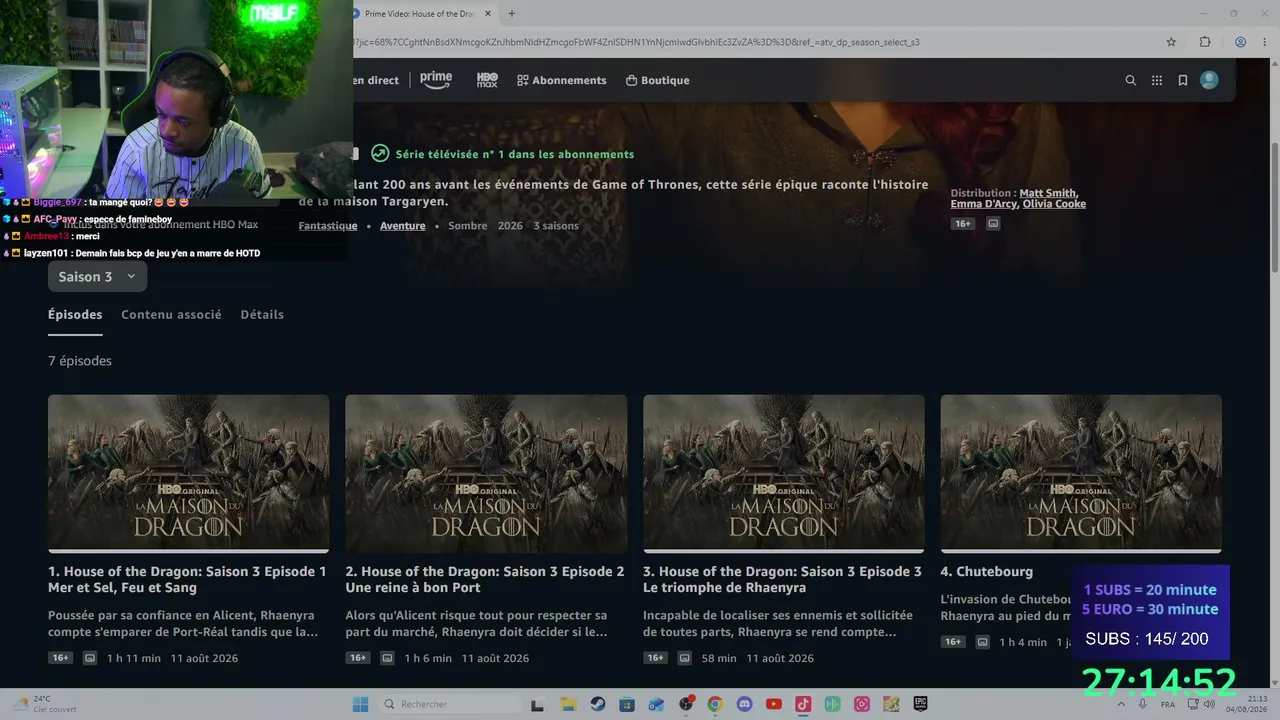Click the episode 1 title text
This screenshot has width=1280, height=720.
[x=187, y=579]
